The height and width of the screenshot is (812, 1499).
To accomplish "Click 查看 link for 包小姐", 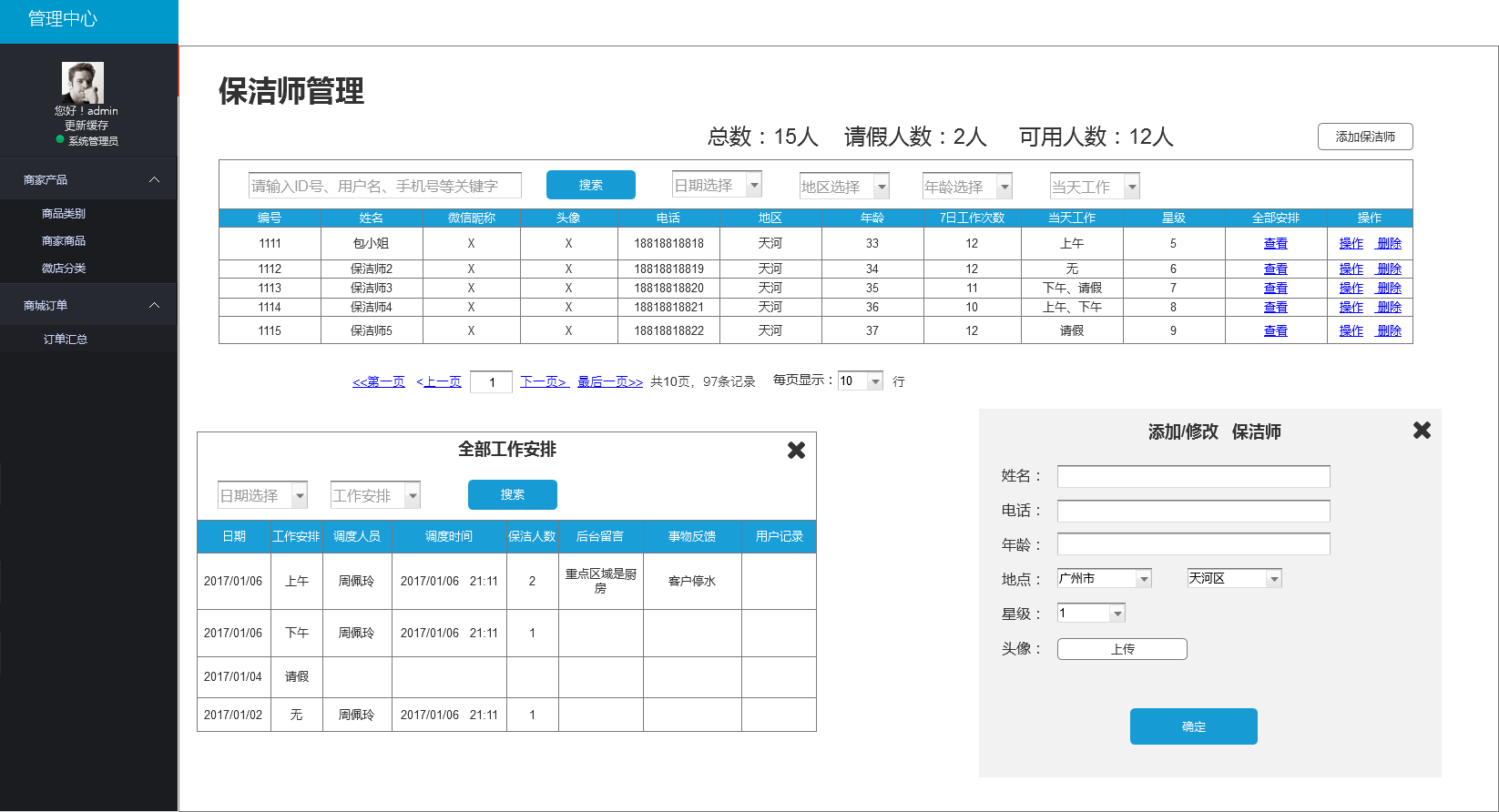I will [1275, 244].
